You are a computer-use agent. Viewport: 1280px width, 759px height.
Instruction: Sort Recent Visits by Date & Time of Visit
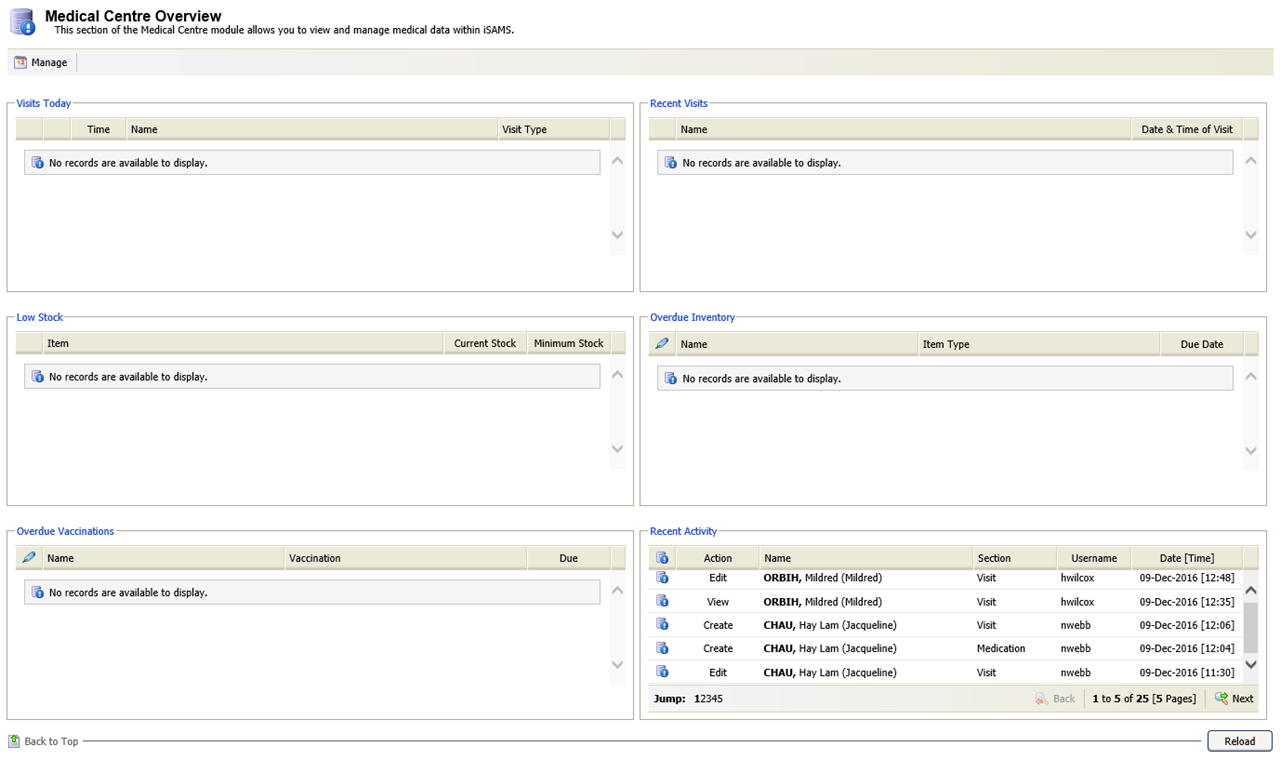tap(1186, 129)
